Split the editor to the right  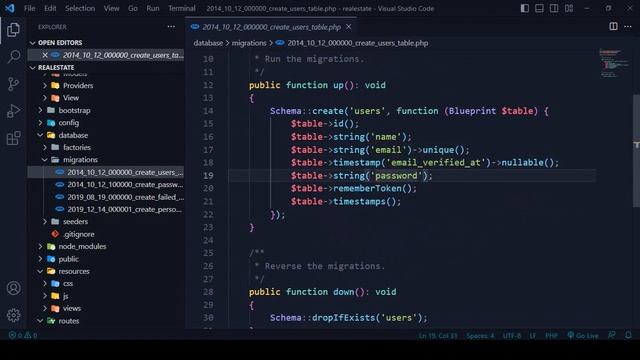pos(613,27)
